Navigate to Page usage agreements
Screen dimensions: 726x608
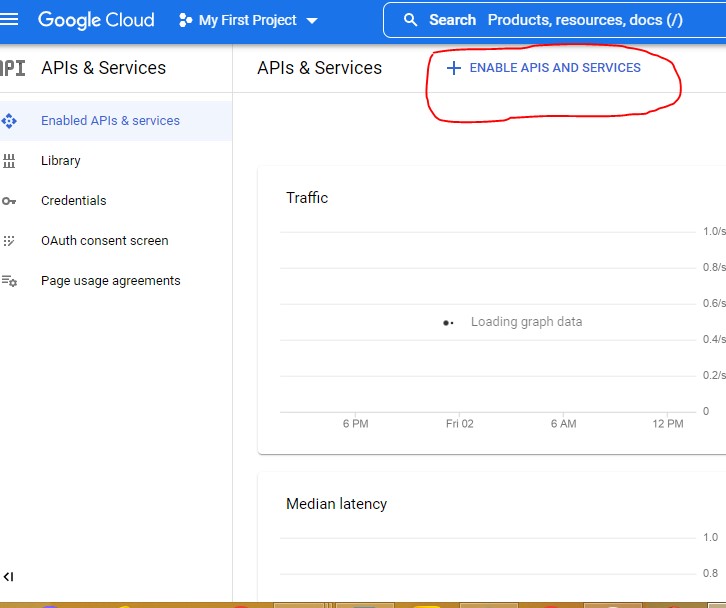[110, 281]
